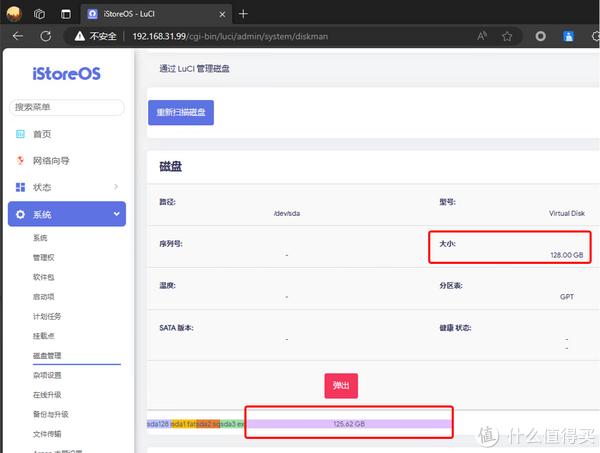Screen dimensions: 600x453
Task: Open the workspaces icon in browser
Action: 39,14
